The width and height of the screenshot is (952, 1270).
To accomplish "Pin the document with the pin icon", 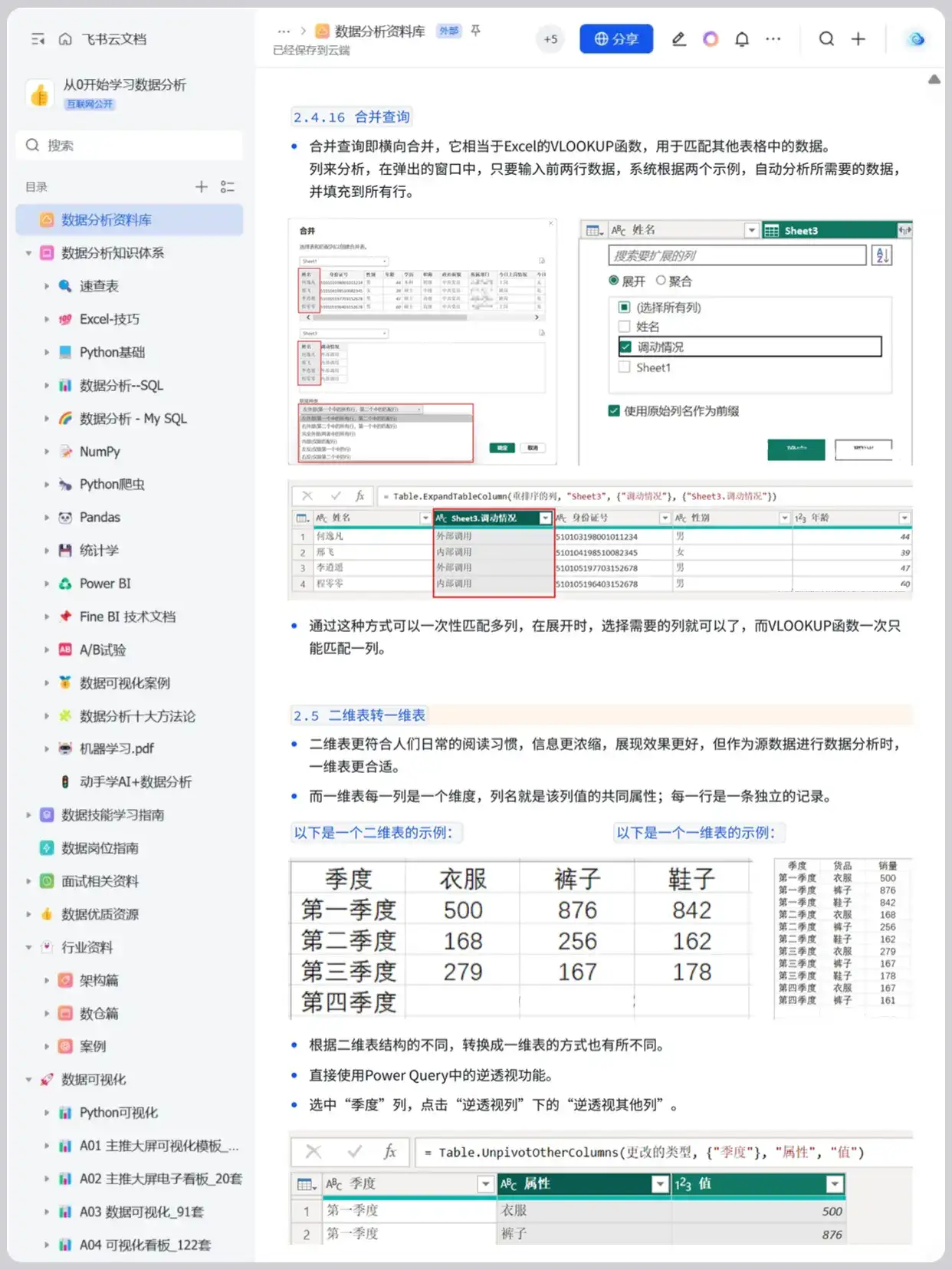I will coord(476,31).
